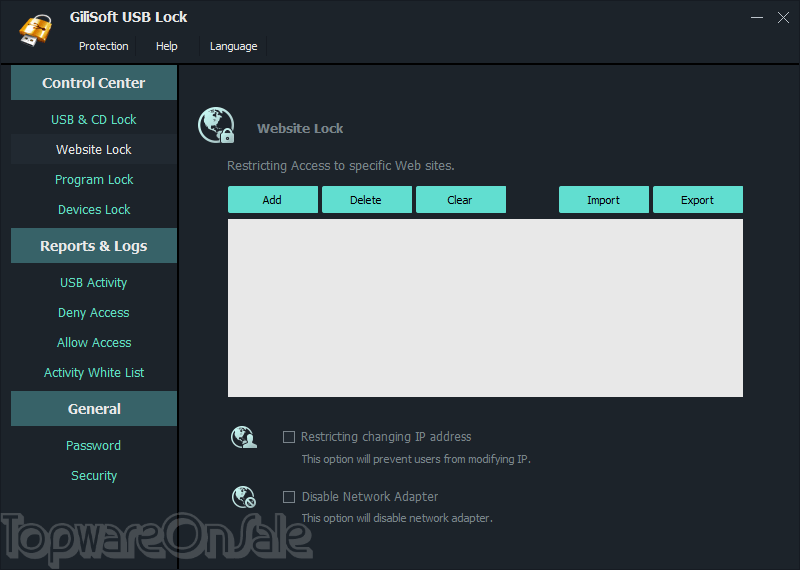View the USB Activity report

[x=94, y=283]
